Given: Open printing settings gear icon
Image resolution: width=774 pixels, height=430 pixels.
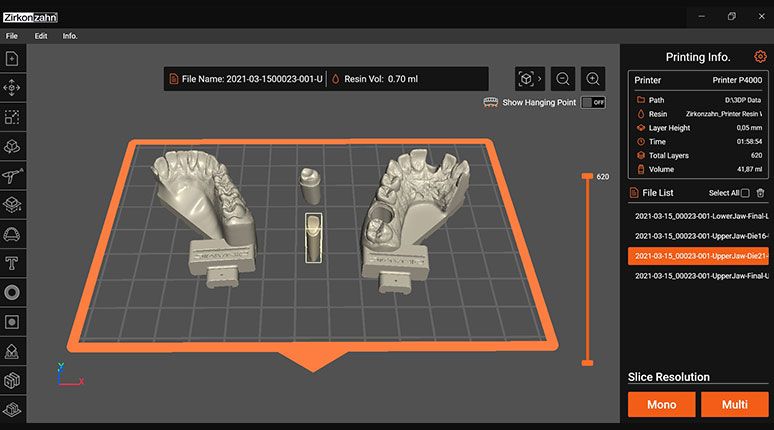Looking at the screenshot, I should tap(760, 56).
